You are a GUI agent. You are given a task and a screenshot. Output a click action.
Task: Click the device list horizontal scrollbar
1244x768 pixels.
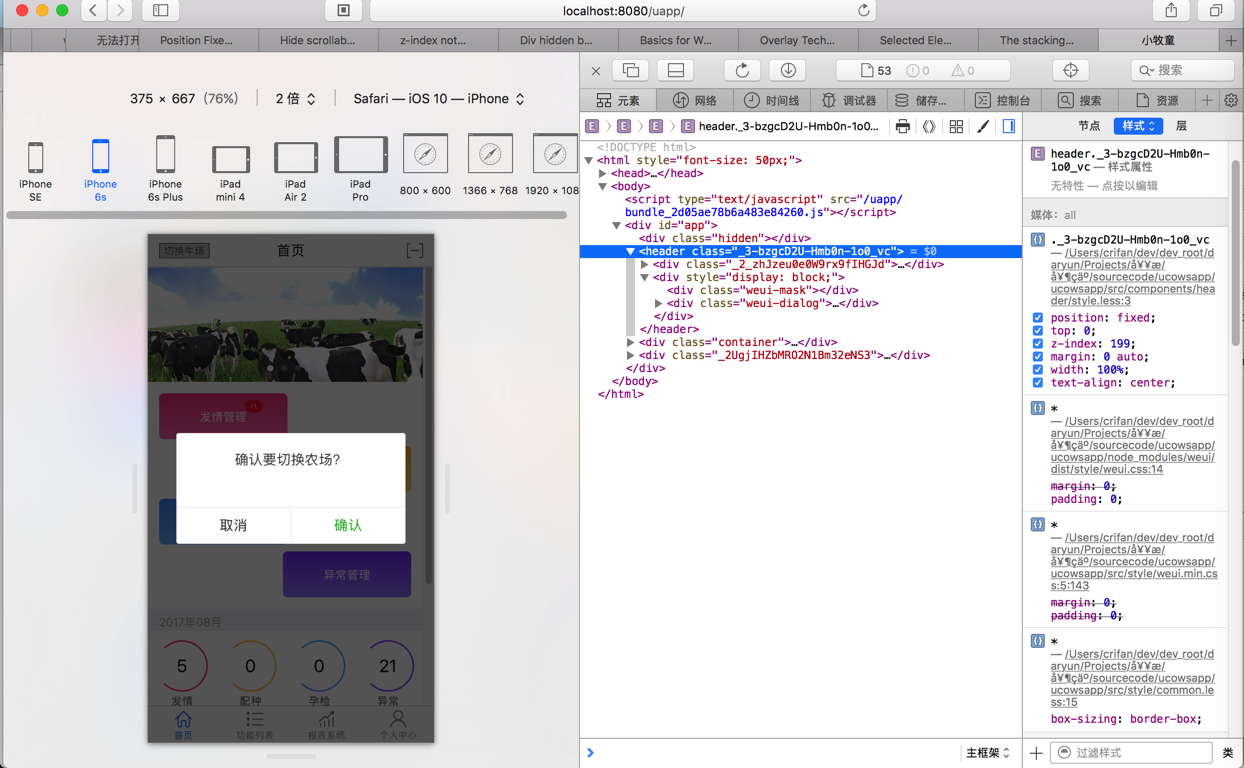click(x=286, y=215)
